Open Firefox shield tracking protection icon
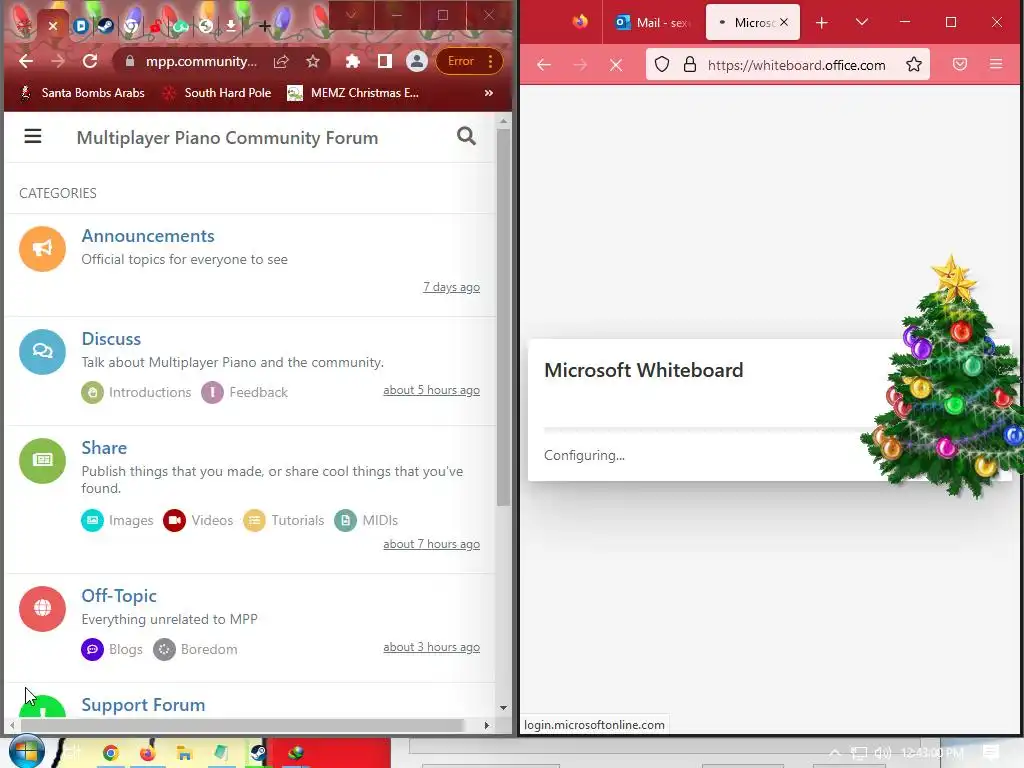The height and width of the screenshot is (768, 1024). pos(662,65)
